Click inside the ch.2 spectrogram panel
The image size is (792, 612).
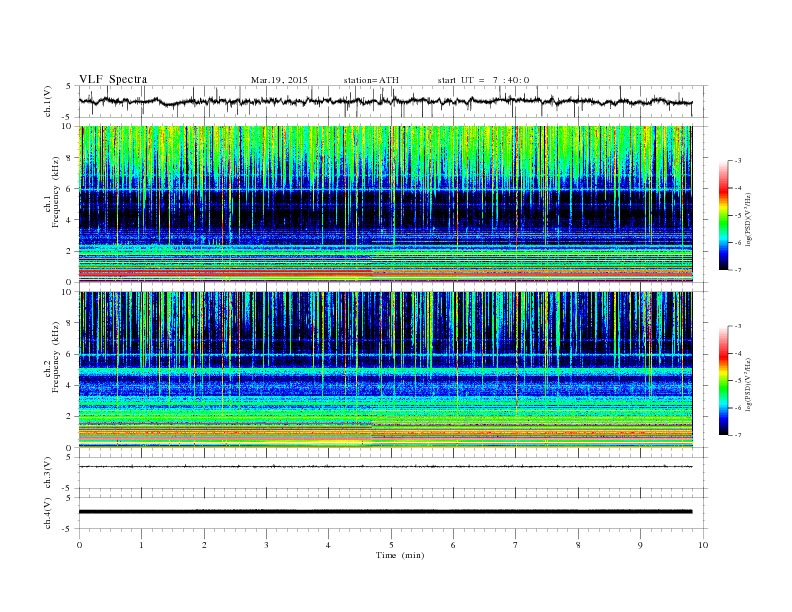[385, 370]
